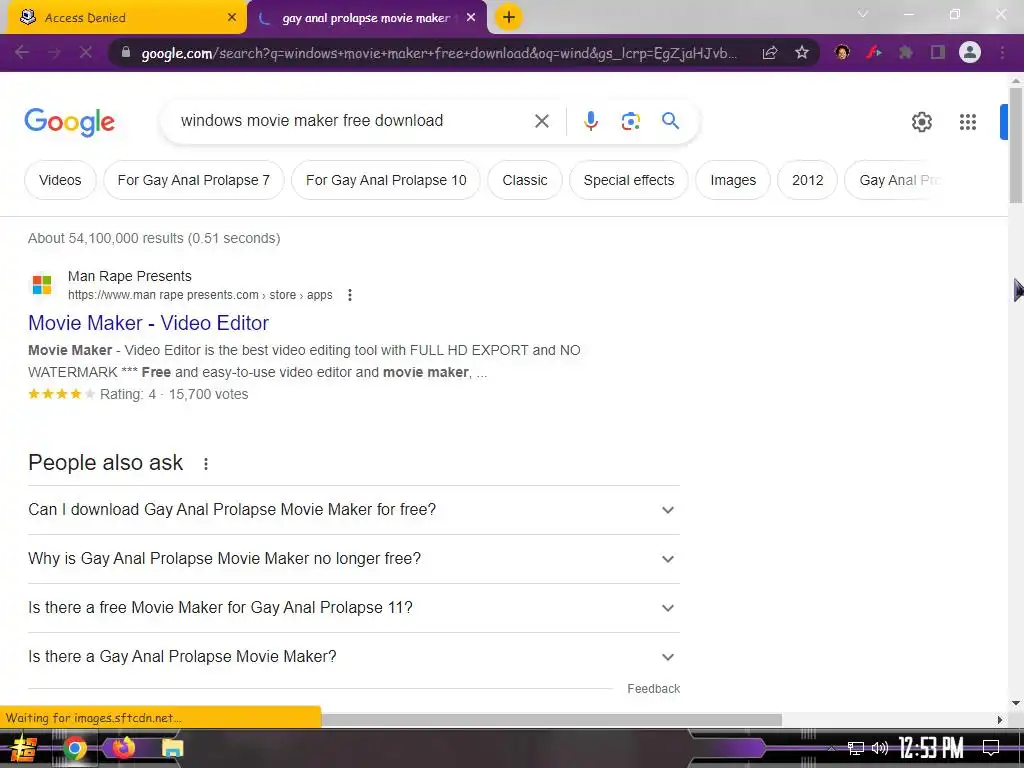
Task: Open result options three-dot menu
Action: point(350,295)
